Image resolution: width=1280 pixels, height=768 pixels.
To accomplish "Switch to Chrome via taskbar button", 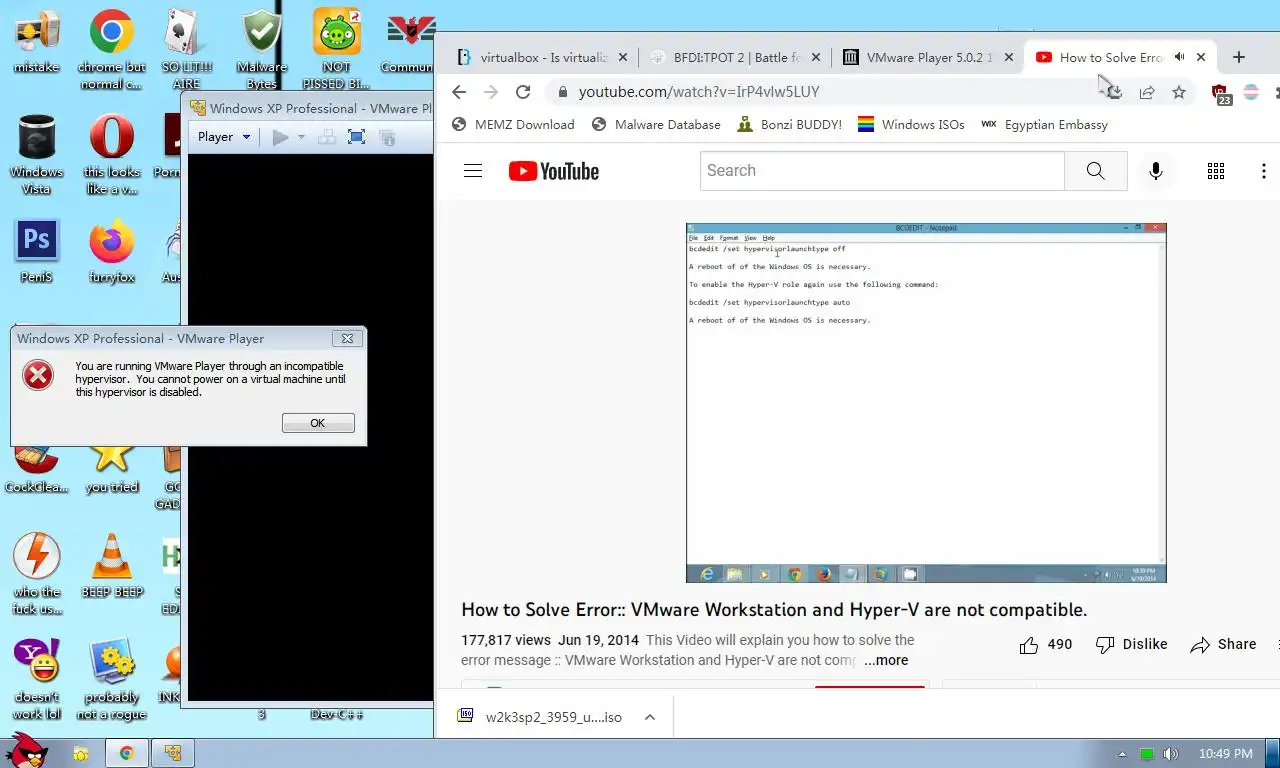I will (127, 753).
